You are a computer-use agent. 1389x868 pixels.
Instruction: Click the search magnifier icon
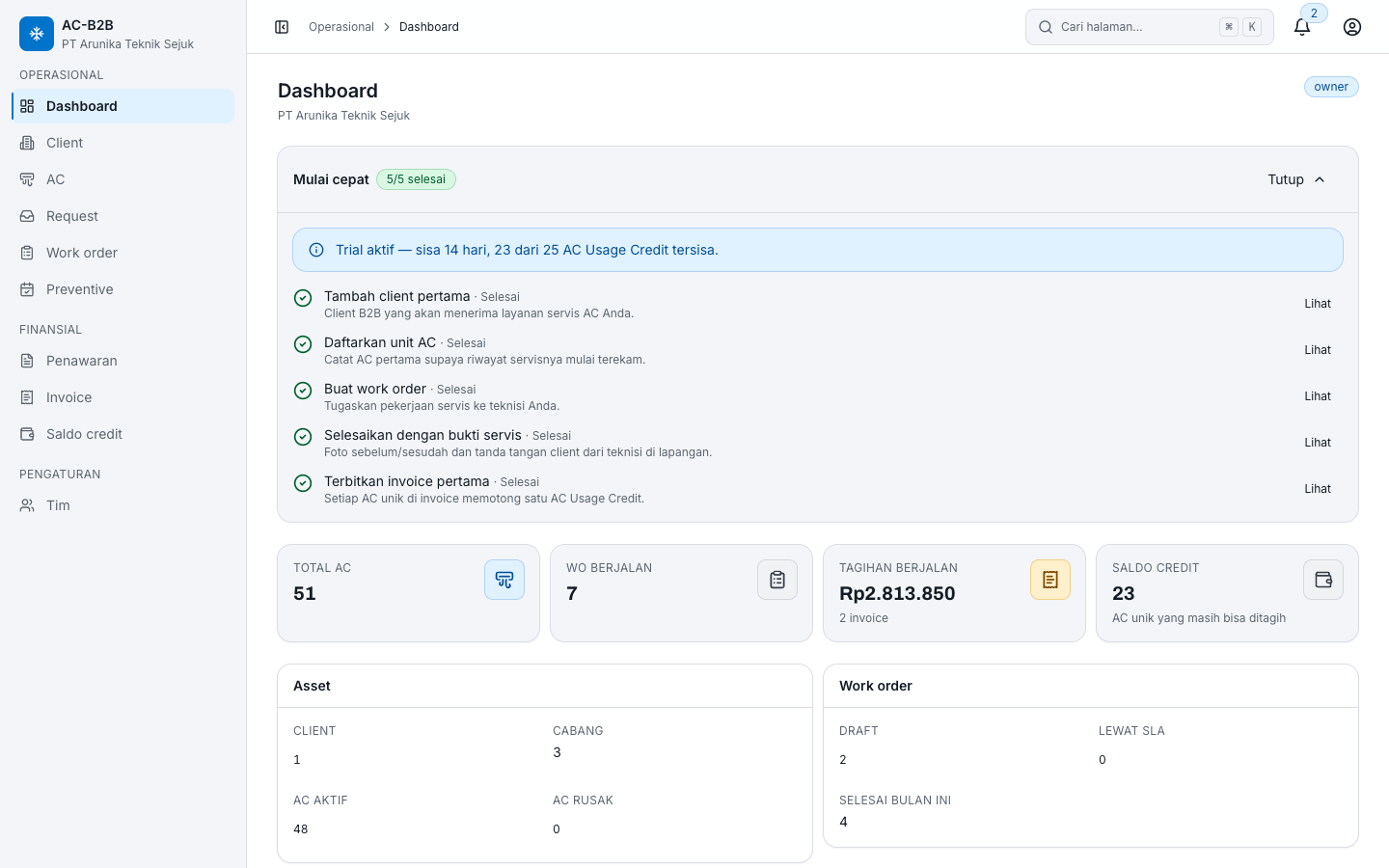[x=1046, y=27]
